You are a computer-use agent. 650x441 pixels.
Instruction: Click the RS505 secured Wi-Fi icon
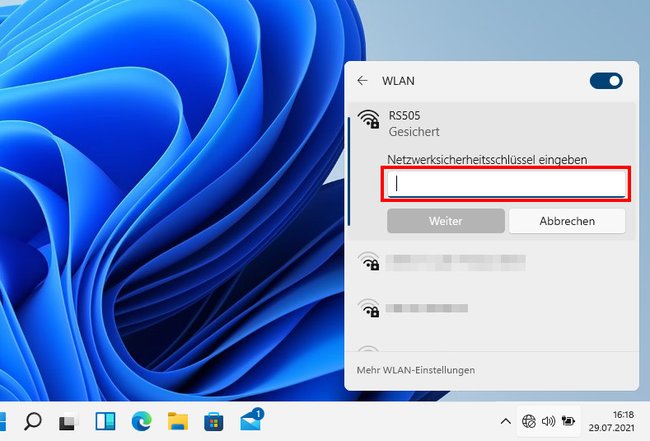(369, 119)
